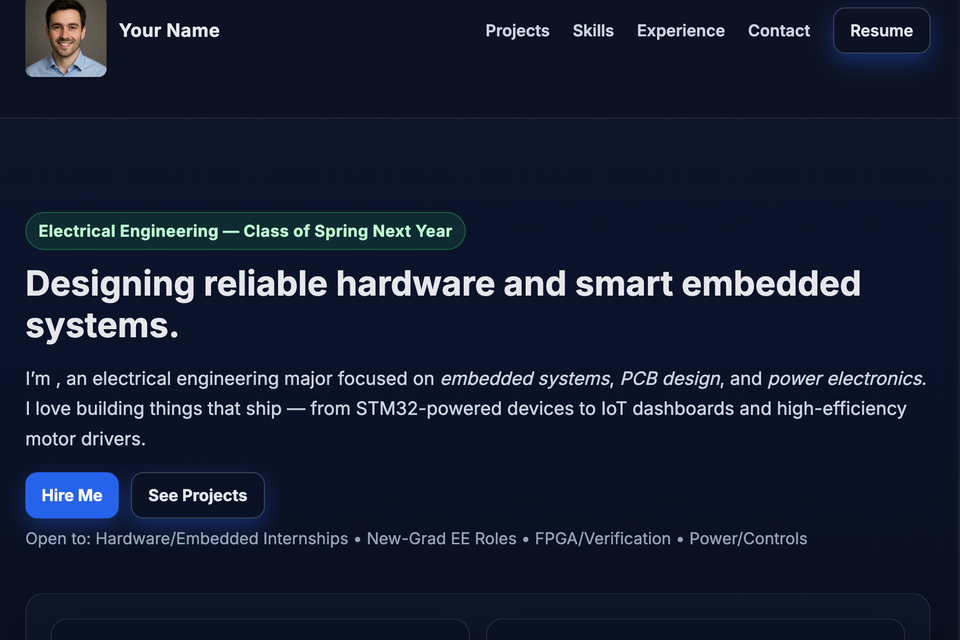This screenshot has height=640, width=960.
Task: Click the italic "embedded systems" text
Action: [x=525, y=379]
